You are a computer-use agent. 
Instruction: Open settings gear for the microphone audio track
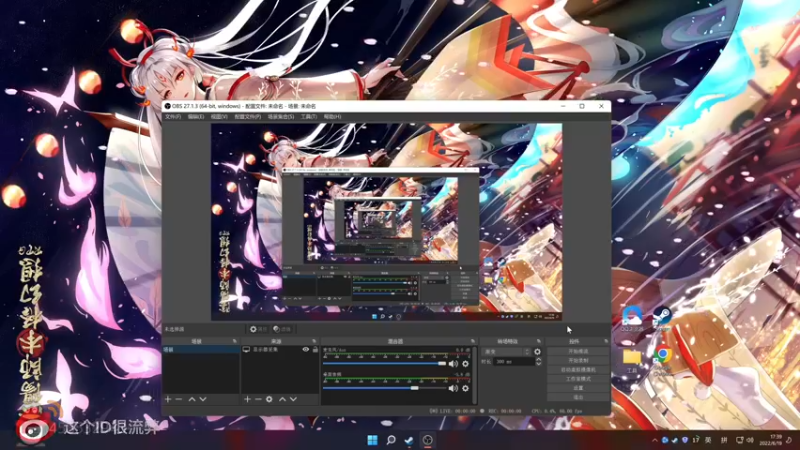[465, 364]
